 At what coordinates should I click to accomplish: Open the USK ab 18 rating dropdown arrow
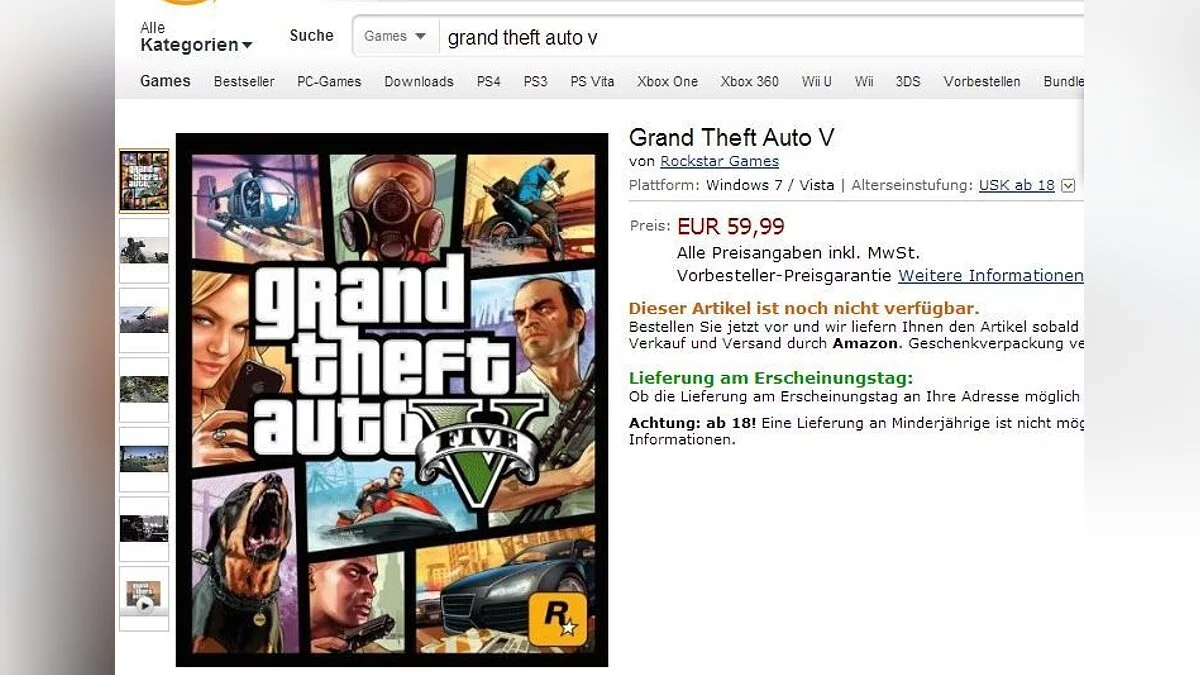pyautogui.click(x=1068, y=186)
